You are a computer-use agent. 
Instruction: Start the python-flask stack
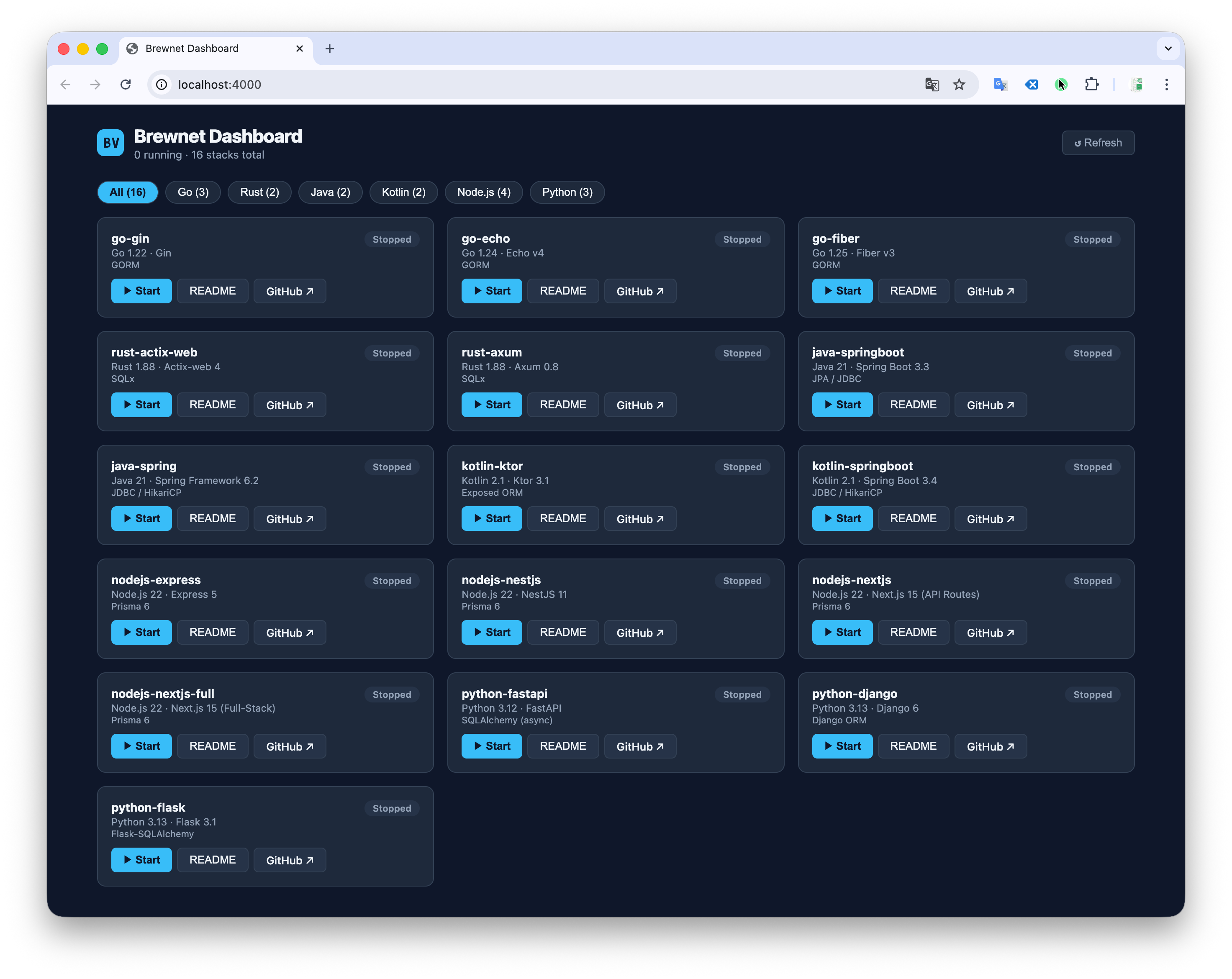[141, 860]
